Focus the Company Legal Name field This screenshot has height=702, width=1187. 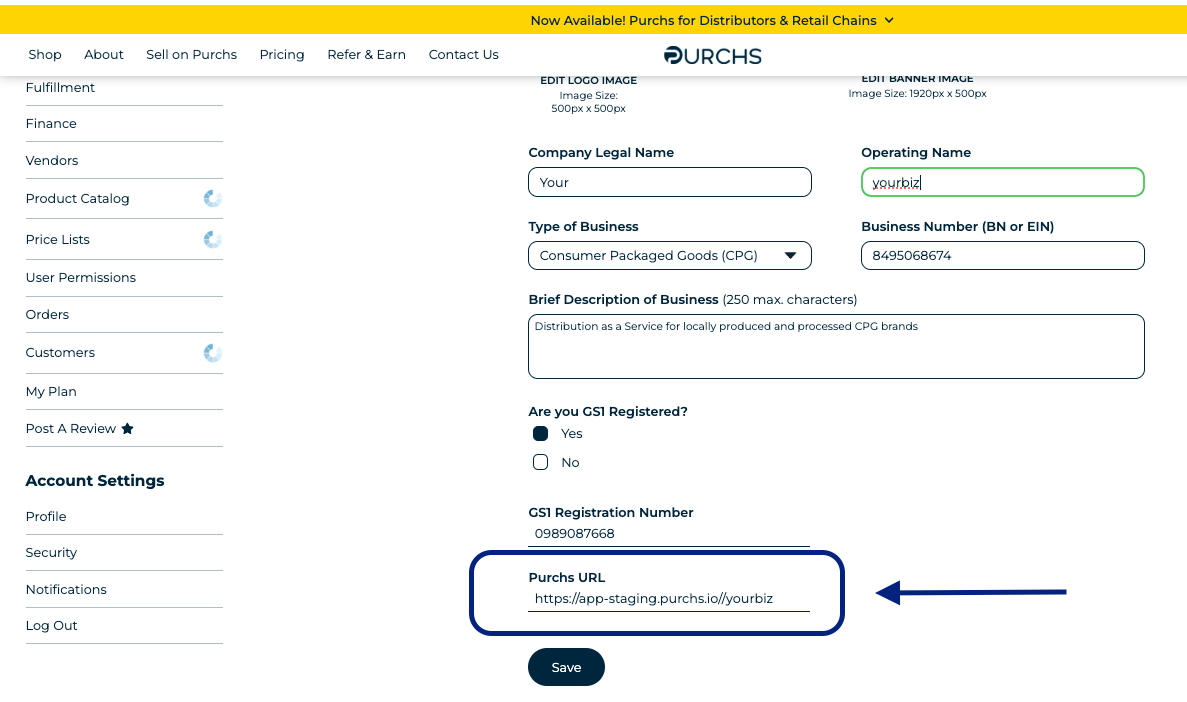click(669, 182)
